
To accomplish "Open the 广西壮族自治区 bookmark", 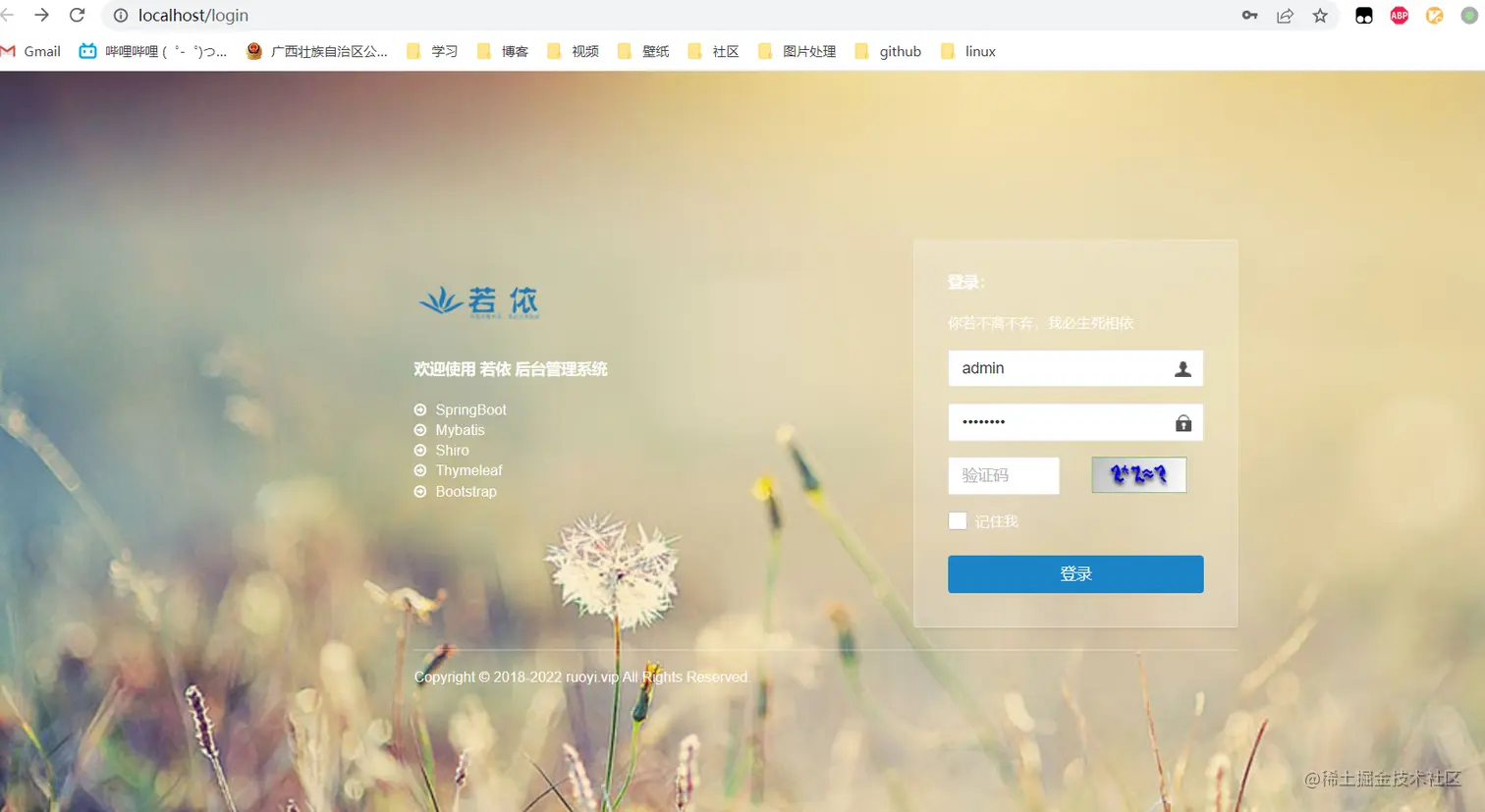I will [316, 51].
